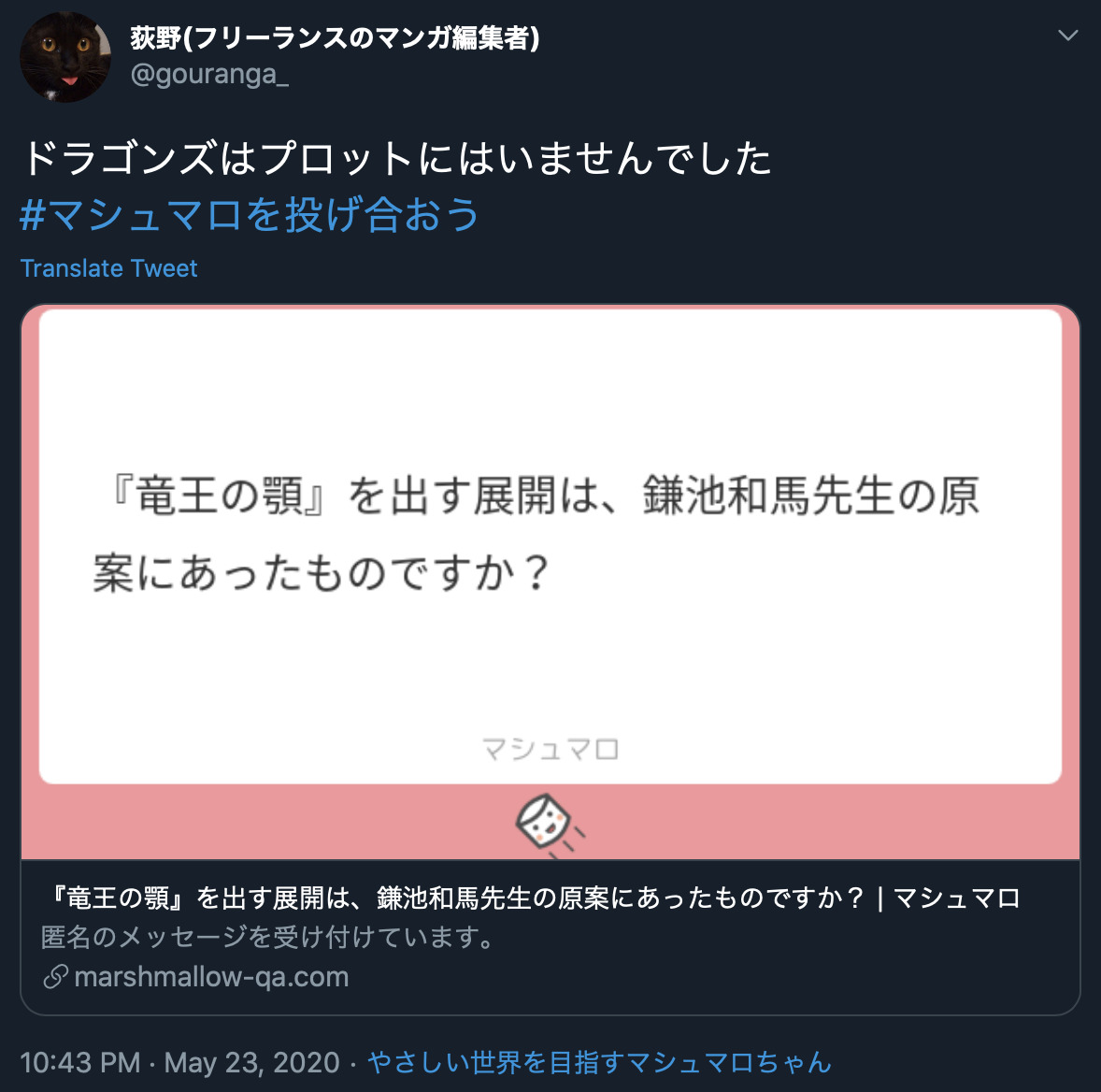Click the chain link icon beside marshmallow-qa.com
Image resolution: width=1101 pixels, height=1092 pixels.
[x=55, y=976]
